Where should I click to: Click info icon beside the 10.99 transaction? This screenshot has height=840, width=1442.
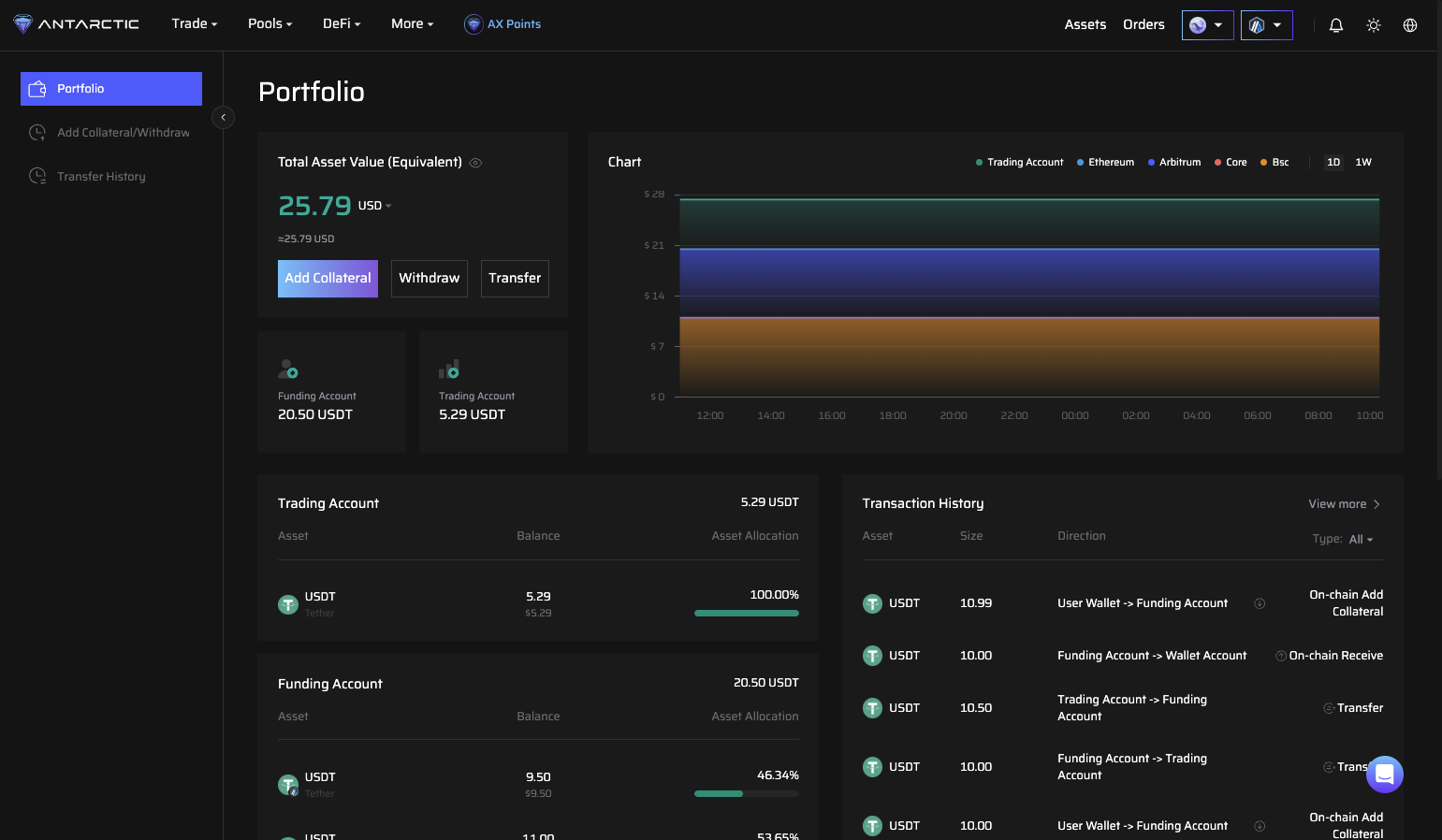[1260, 603]
